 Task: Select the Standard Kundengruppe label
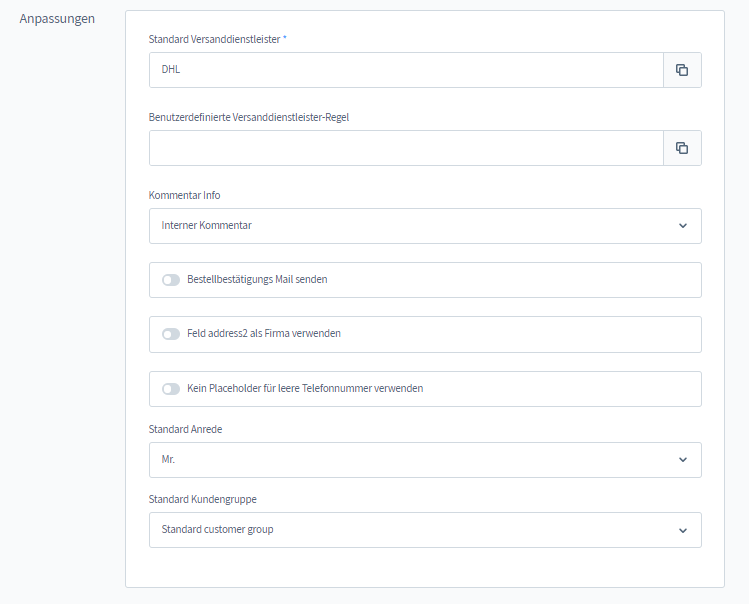click(x=203, y=499)
